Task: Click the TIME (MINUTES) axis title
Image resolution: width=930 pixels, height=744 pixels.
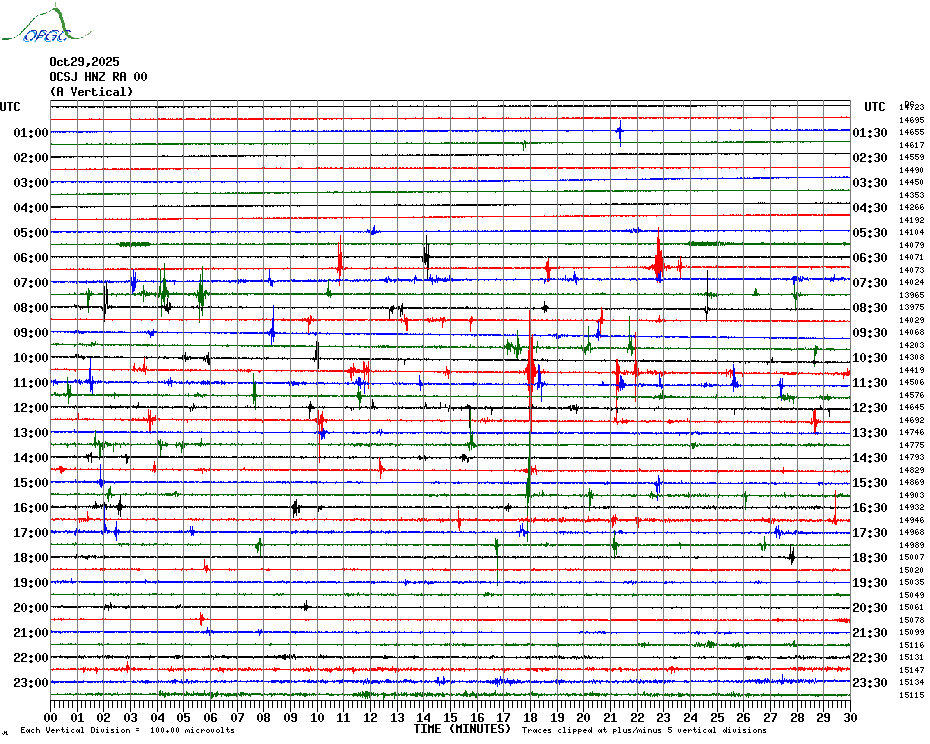Action: point(462,729)
